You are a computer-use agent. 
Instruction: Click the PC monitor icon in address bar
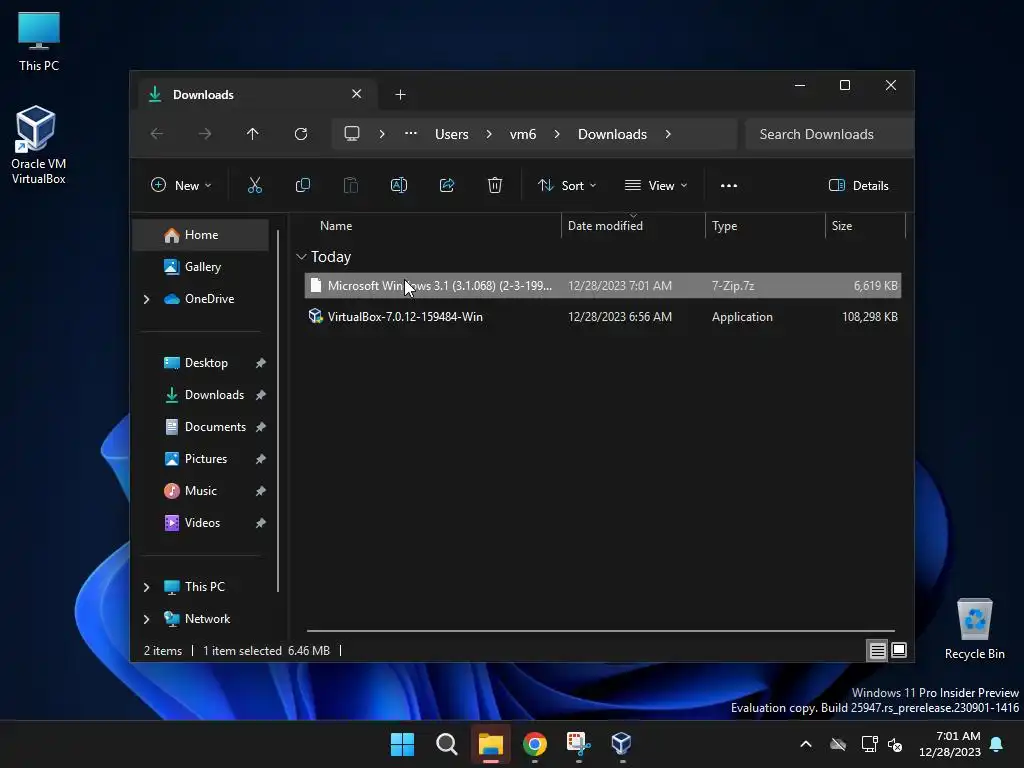click(x=352, y=134)
